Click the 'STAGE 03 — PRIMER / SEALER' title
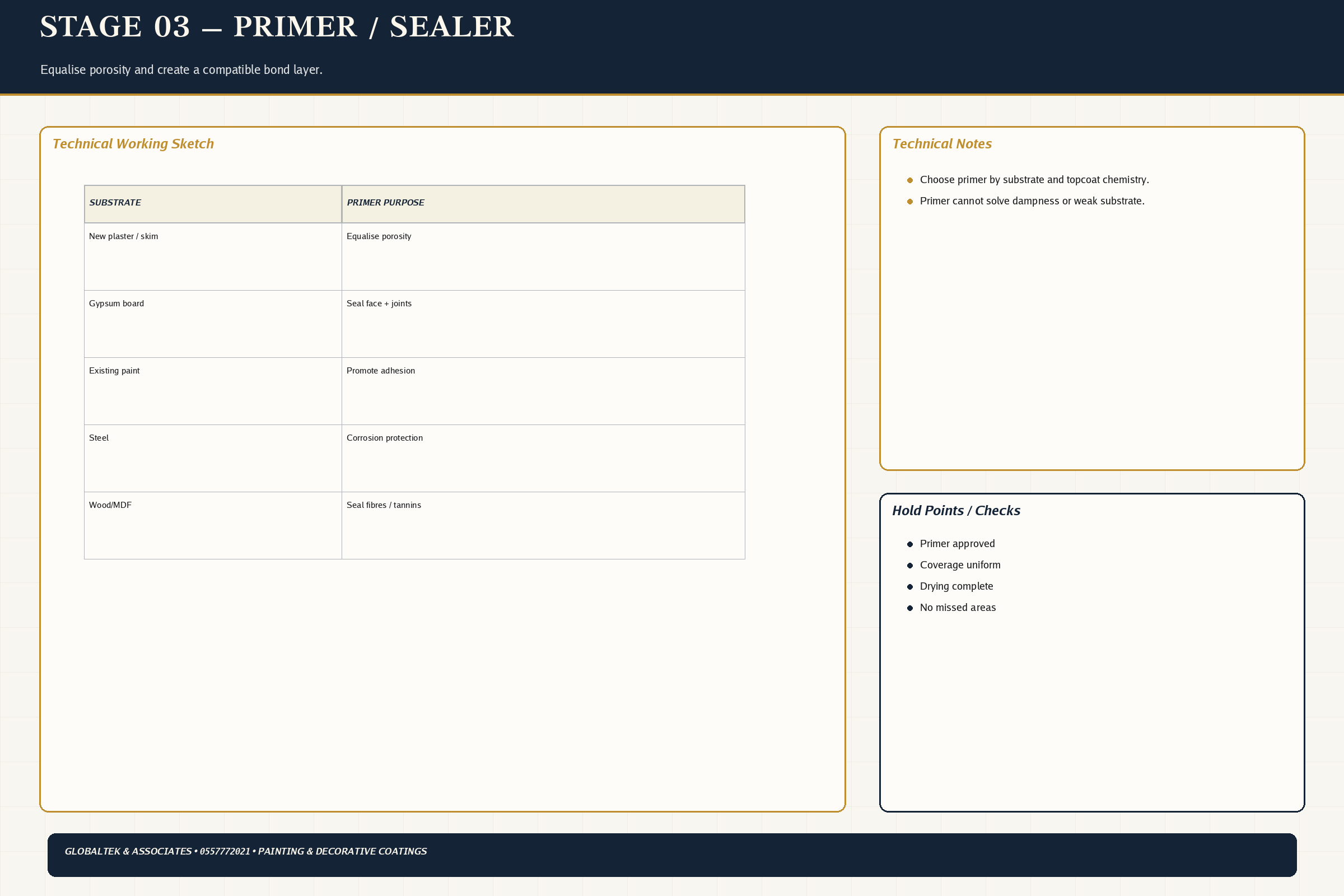 (x=277, y=27)
